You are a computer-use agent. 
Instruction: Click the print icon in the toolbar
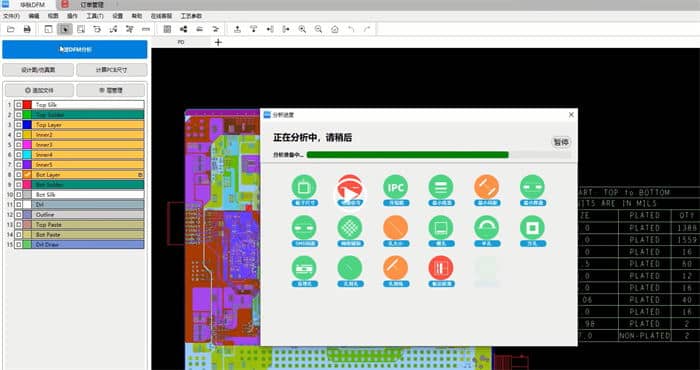(x=27, y=29)
